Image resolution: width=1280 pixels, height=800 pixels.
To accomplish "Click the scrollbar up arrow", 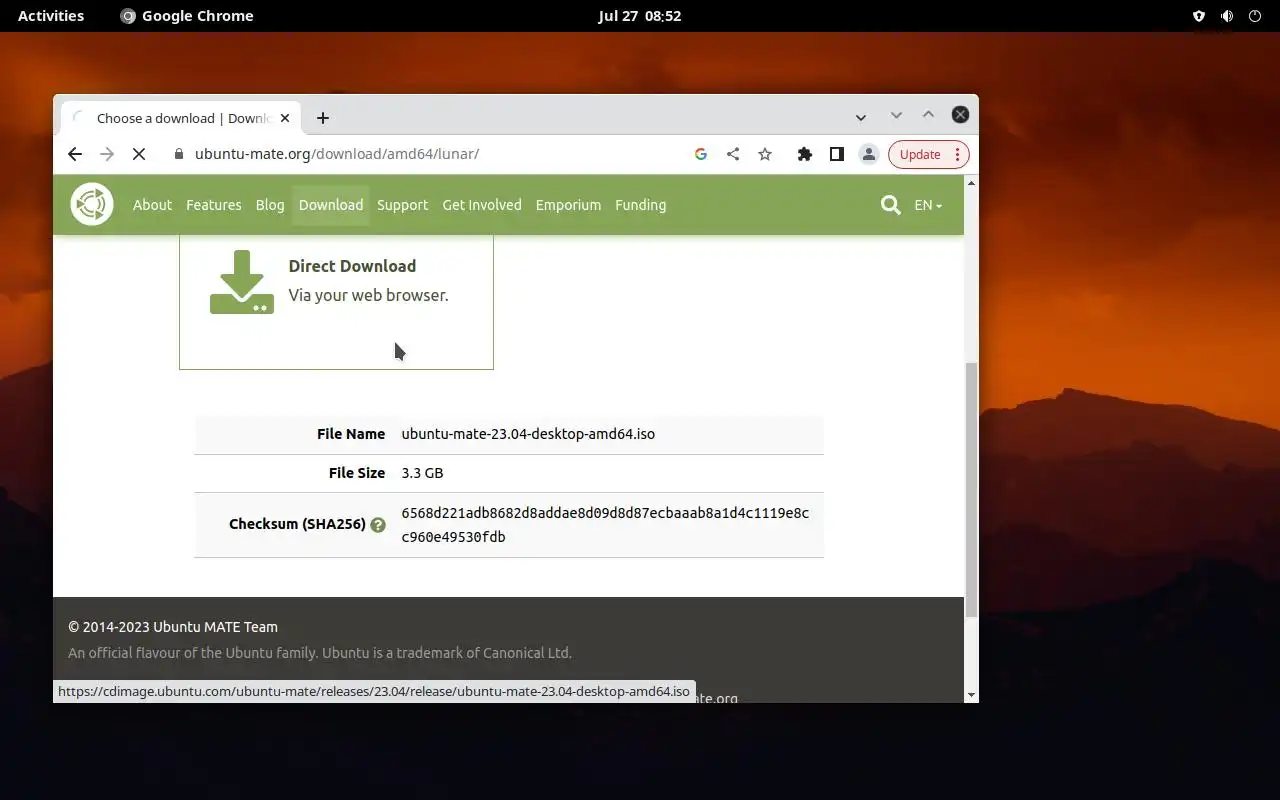I will [x=971, y=182].
